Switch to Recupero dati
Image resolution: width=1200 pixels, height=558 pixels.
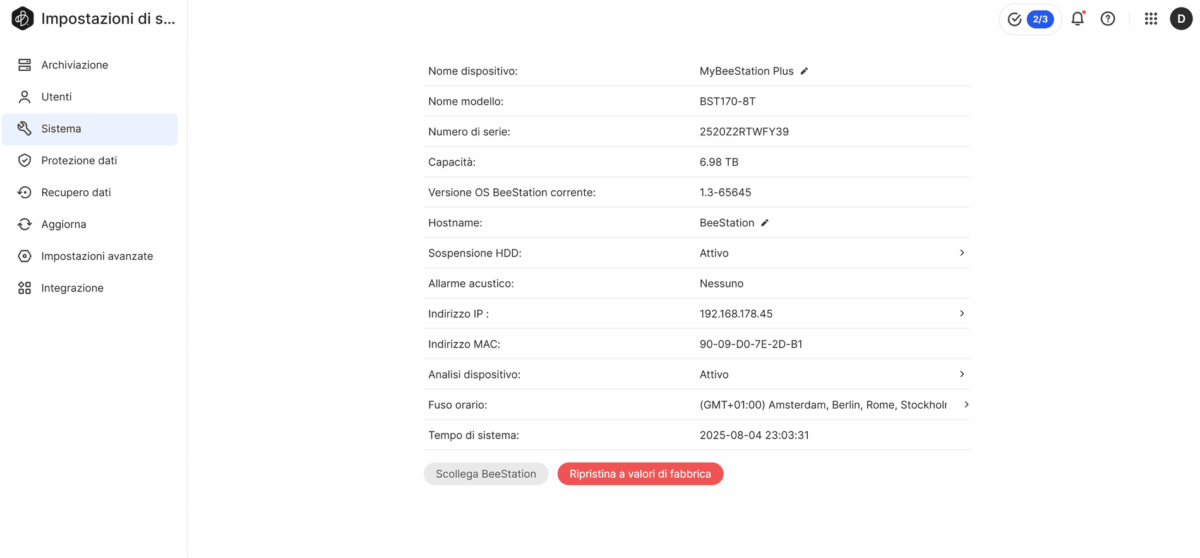coord(90,192)
